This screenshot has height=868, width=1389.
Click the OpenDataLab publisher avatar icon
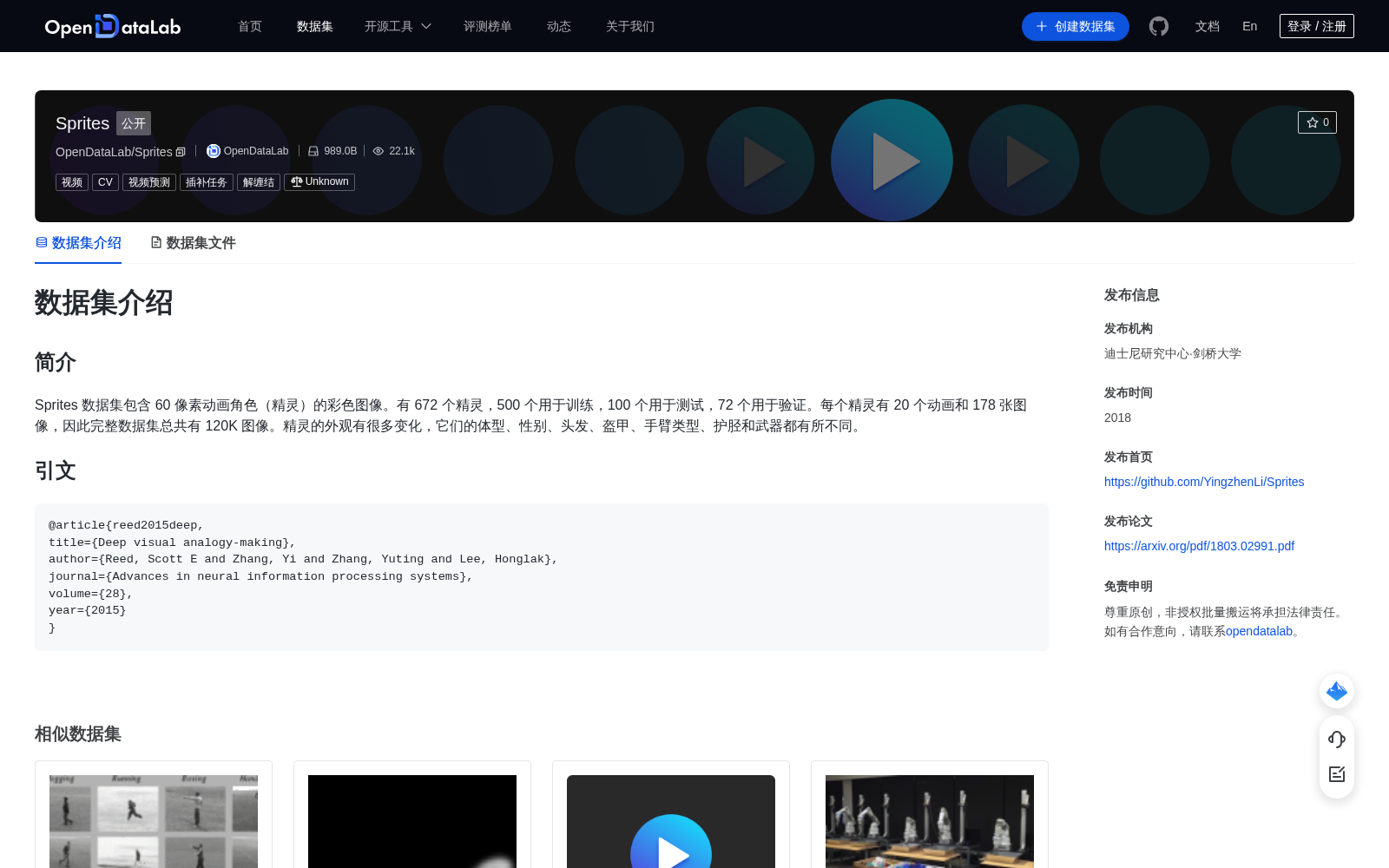tap(213, 151)
